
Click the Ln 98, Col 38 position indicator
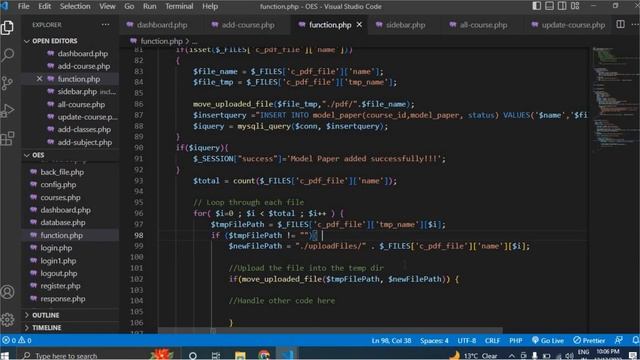pyautogui.click(x=391, y=340)
